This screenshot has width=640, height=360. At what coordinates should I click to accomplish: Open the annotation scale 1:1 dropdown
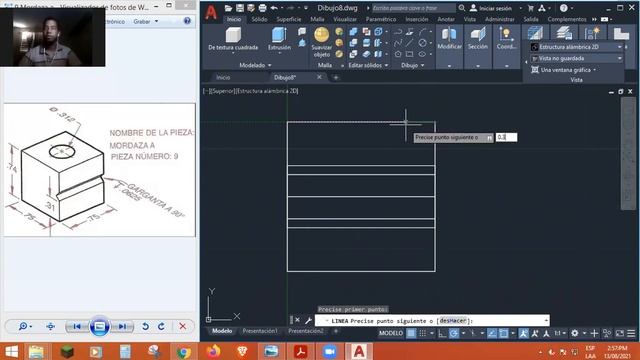click(560, 333)
